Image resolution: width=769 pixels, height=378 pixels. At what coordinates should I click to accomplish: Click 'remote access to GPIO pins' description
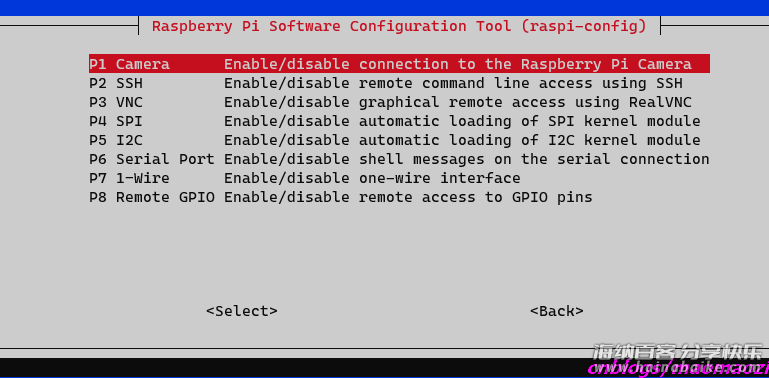(x=476, y=197)
